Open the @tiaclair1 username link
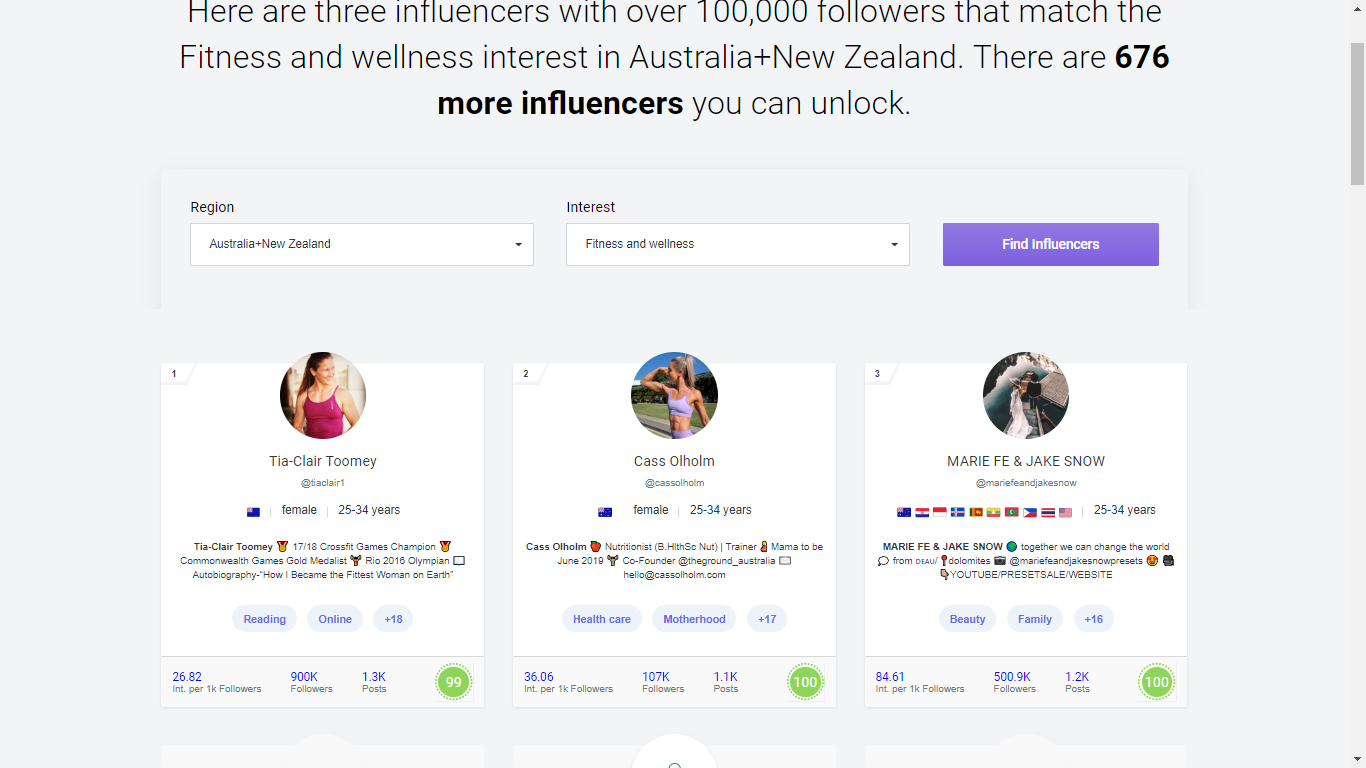Image resolution: width=1366 pixels, height=768 pixels. click(322, 482)
